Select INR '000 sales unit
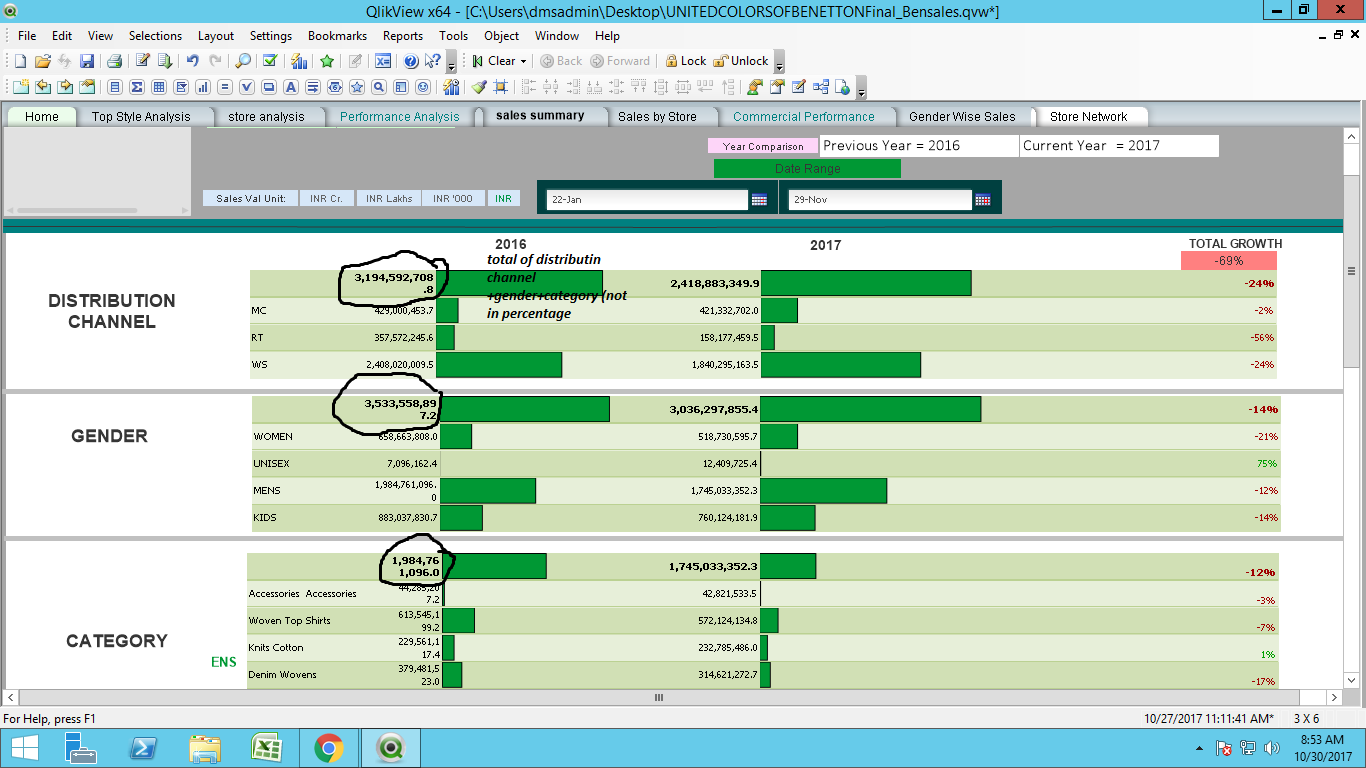 pos(453,198)
